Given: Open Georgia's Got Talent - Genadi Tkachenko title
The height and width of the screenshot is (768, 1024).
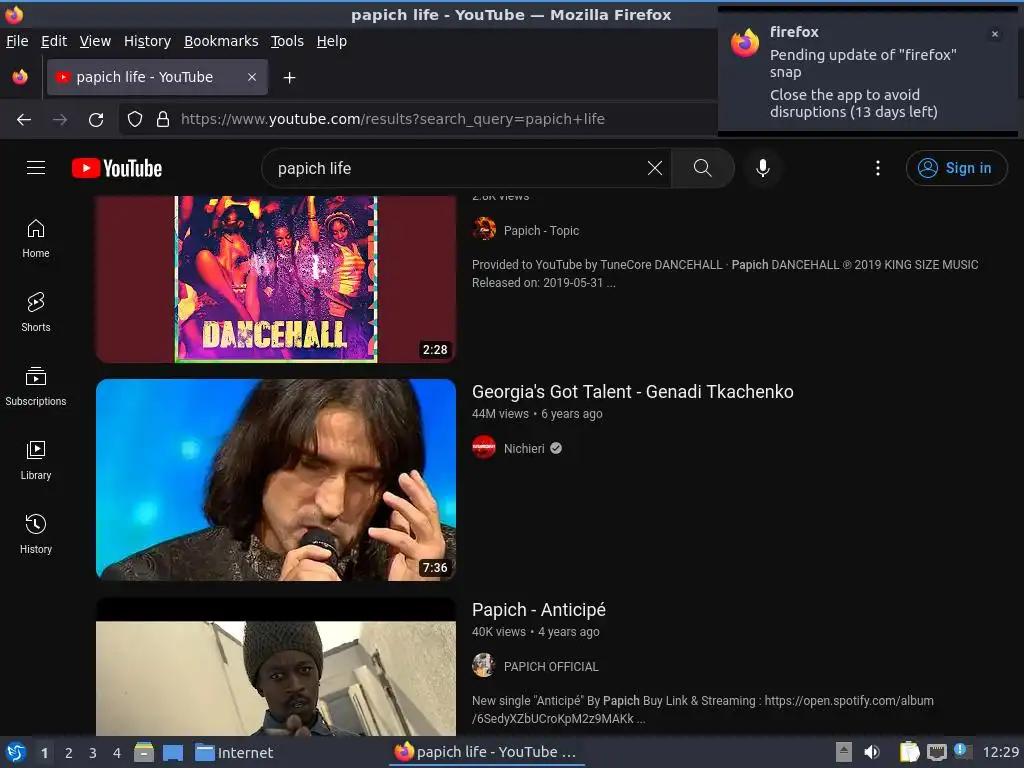Looking at the screenshot, I should (633, 391).
